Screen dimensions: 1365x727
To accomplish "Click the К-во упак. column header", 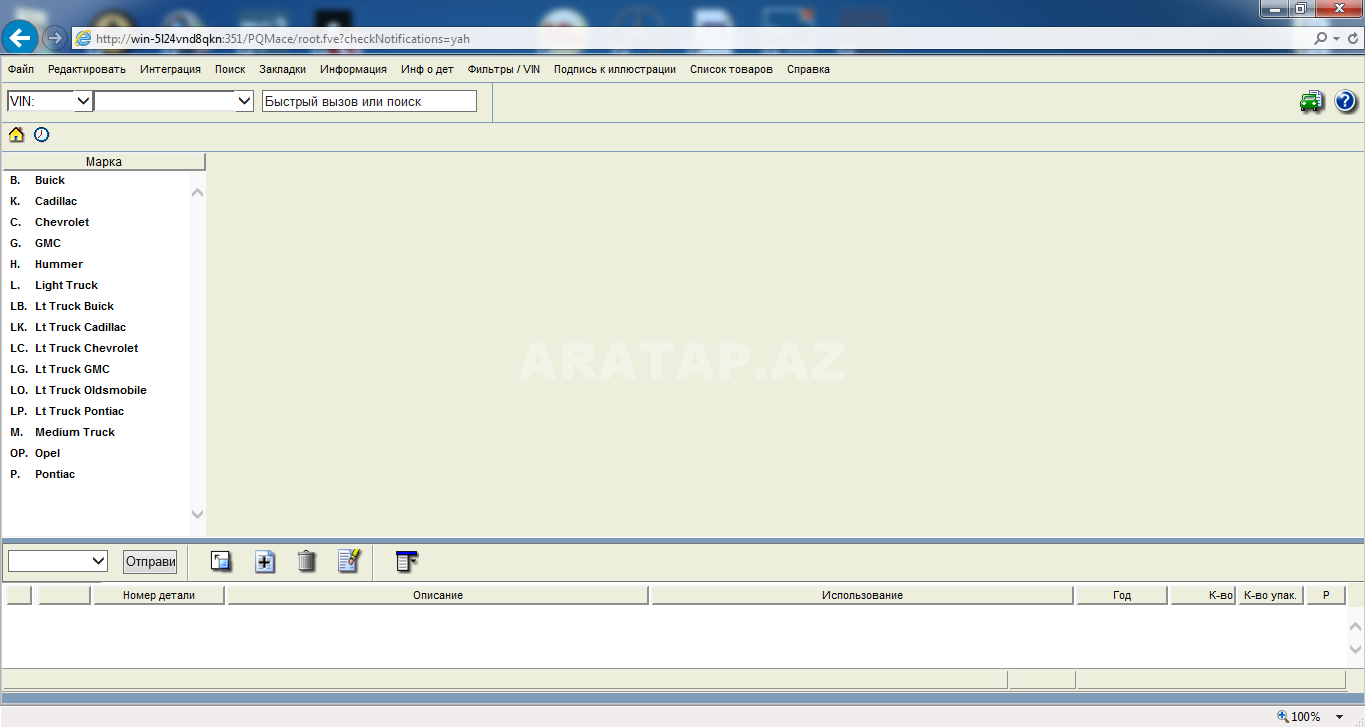I will tap(1270, 595).
